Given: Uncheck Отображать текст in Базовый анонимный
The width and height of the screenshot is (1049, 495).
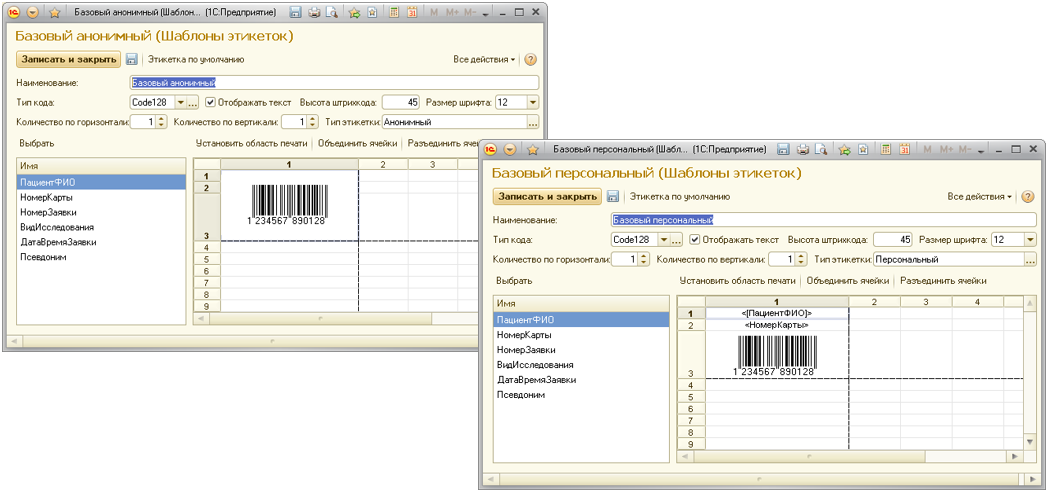Looking at the screenshot, I should (x=210, y=102).
